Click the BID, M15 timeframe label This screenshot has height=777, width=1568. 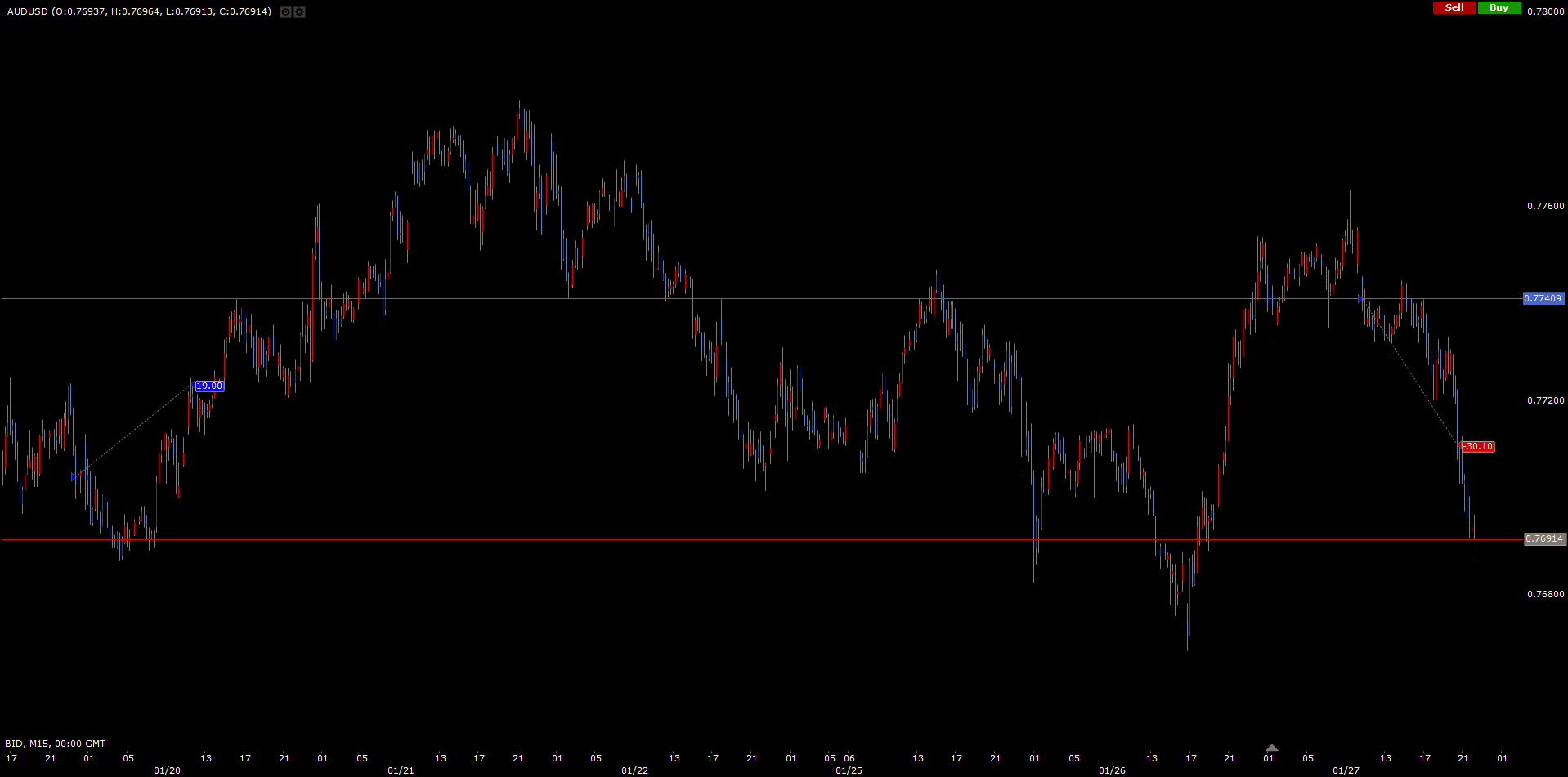[55, 744]
